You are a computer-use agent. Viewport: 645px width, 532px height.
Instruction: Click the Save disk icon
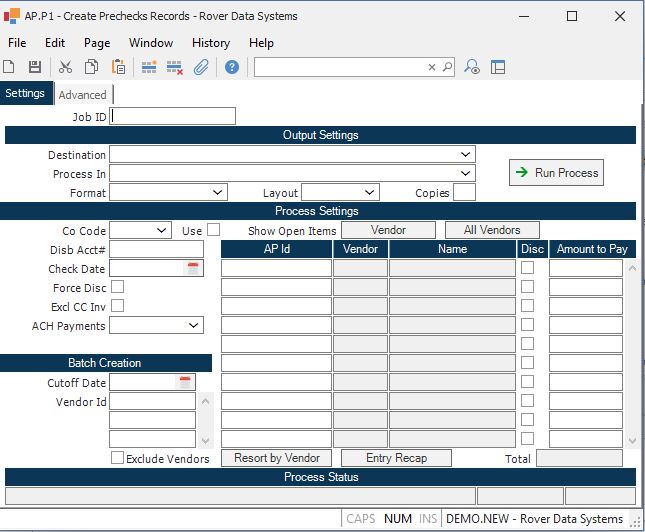pyautogui.click(x=35, y=67)
